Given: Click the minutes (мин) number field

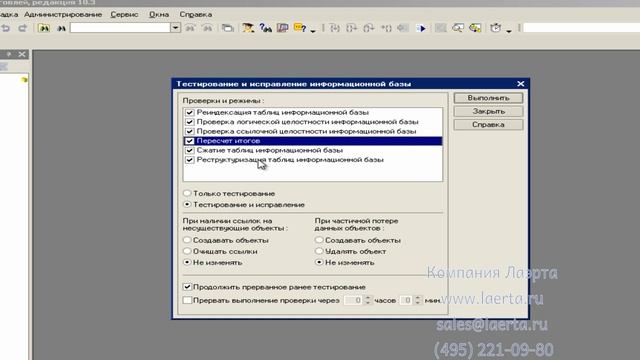Looking at the screenshot, I should click(406, 300).
